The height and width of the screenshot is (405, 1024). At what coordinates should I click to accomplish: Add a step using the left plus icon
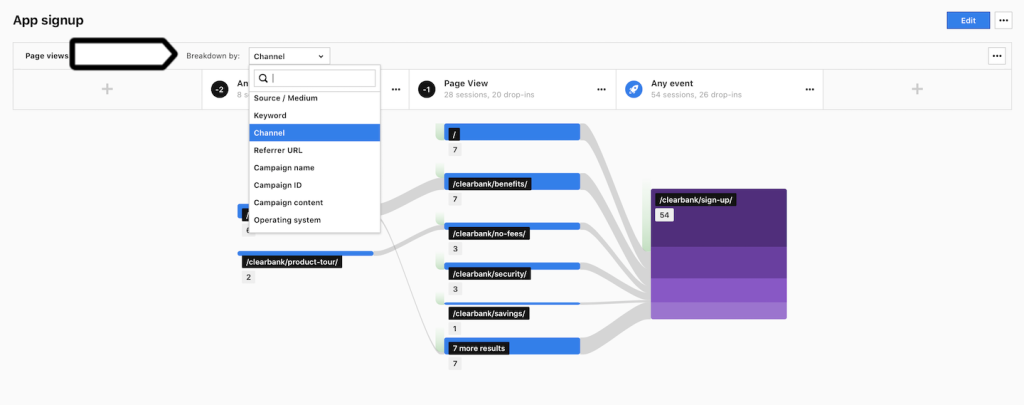(x=108, y=89)
